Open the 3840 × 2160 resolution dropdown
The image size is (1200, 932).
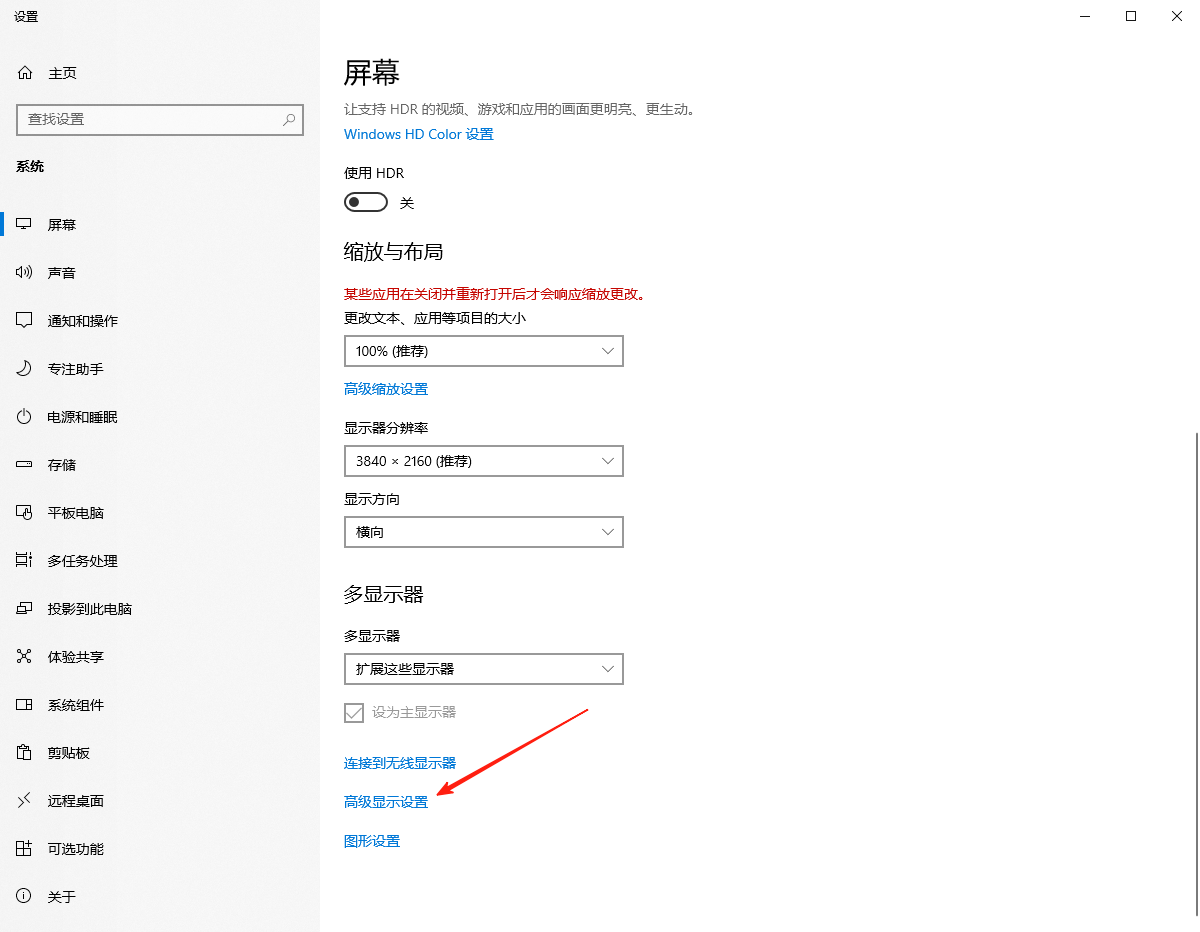click(483, 461)
